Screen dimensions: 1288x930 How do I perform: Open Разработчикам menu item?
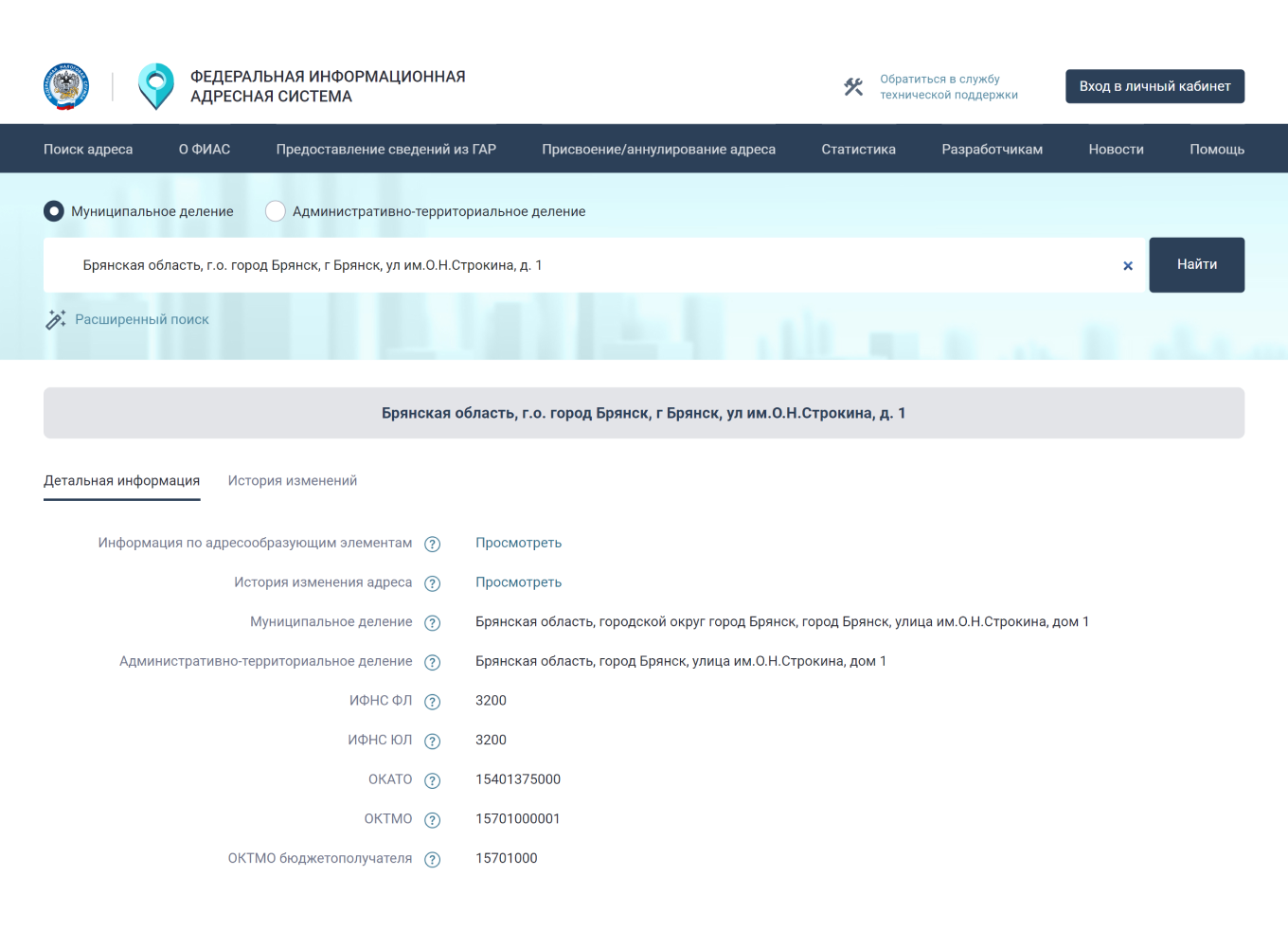click(x=992, y=150)
